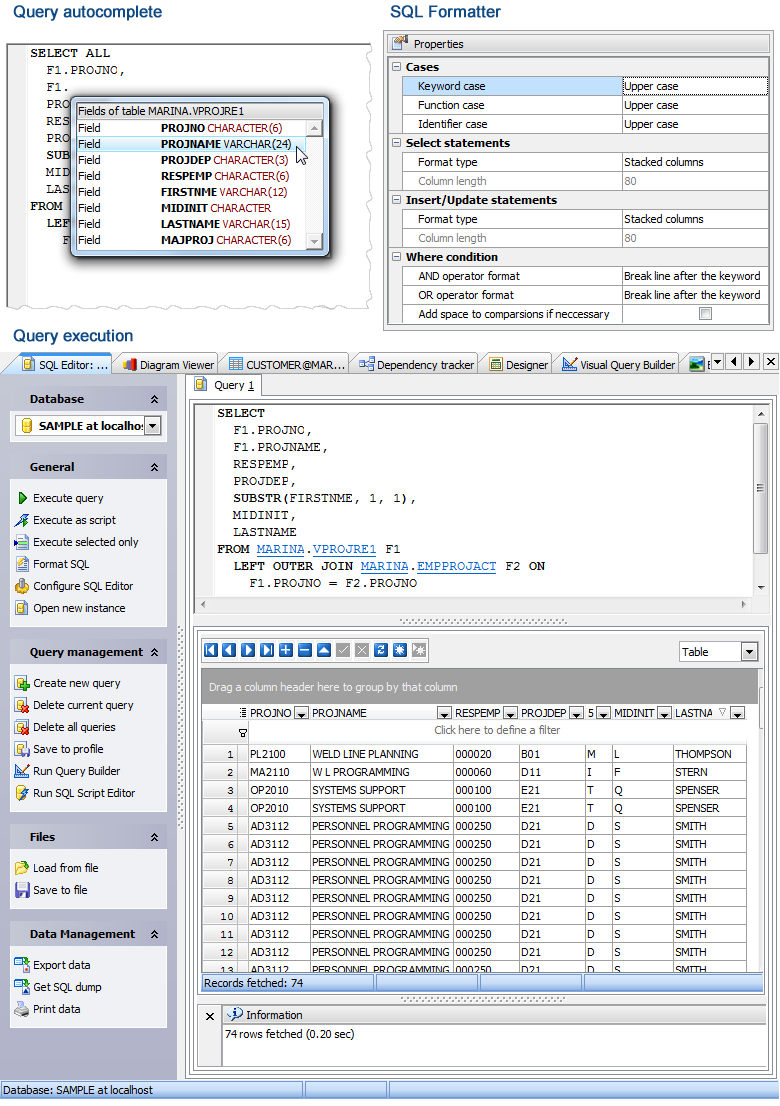
Task: Click the EMPPROJACT table link
Action: coord(456,566)
